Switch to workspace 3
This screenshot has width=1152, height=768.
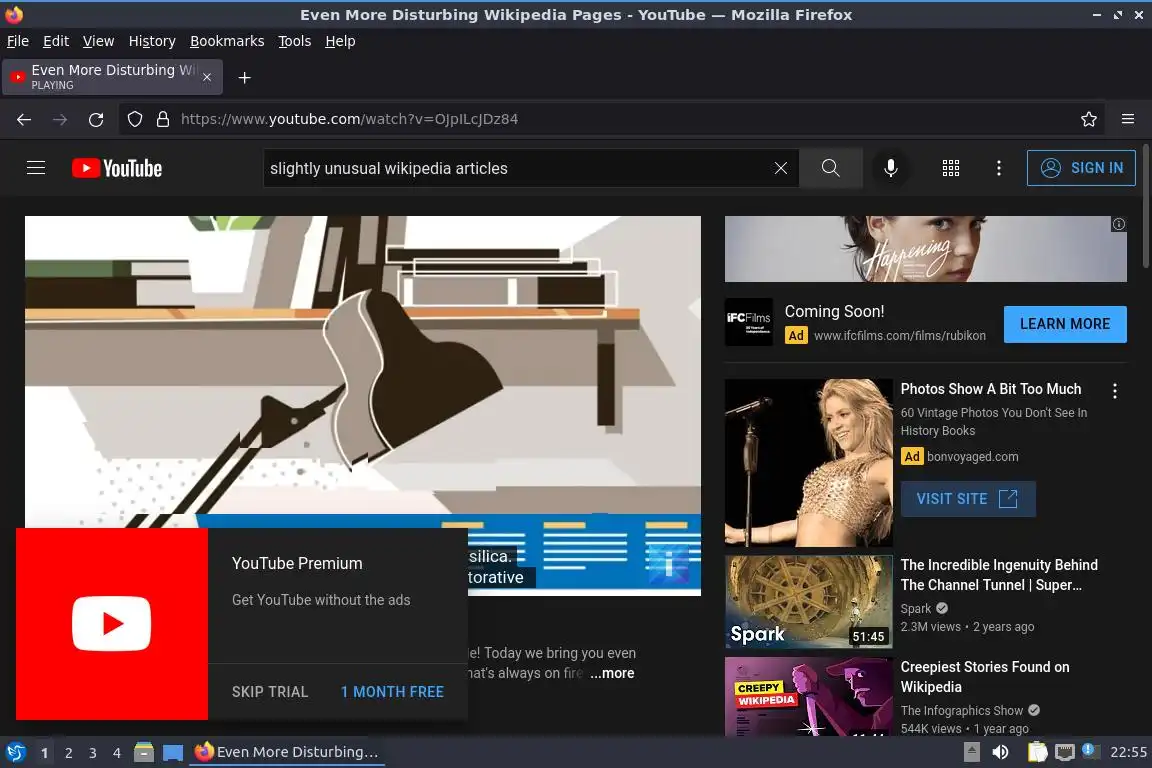coord(93,753)
